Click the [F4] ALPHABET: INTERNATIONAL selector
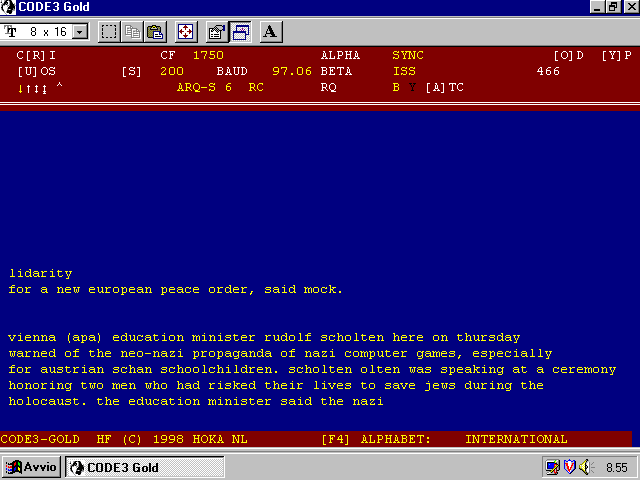 coord(444,439)
